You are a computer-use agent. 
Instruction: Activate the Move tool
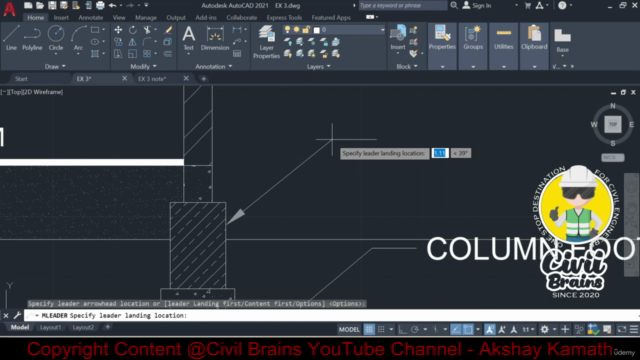click(118, 30)
